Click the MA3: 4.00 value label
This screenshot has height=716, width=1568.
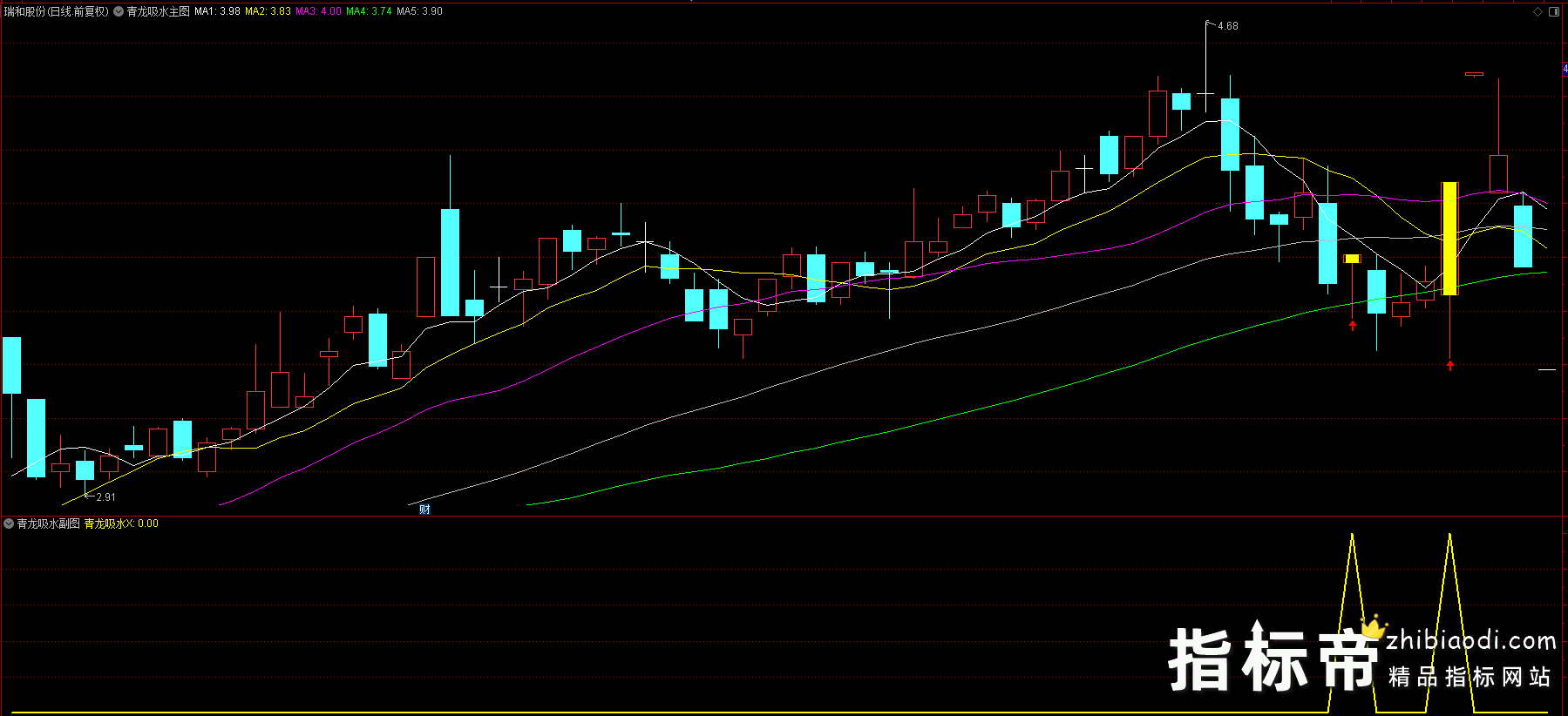(318, 12)
